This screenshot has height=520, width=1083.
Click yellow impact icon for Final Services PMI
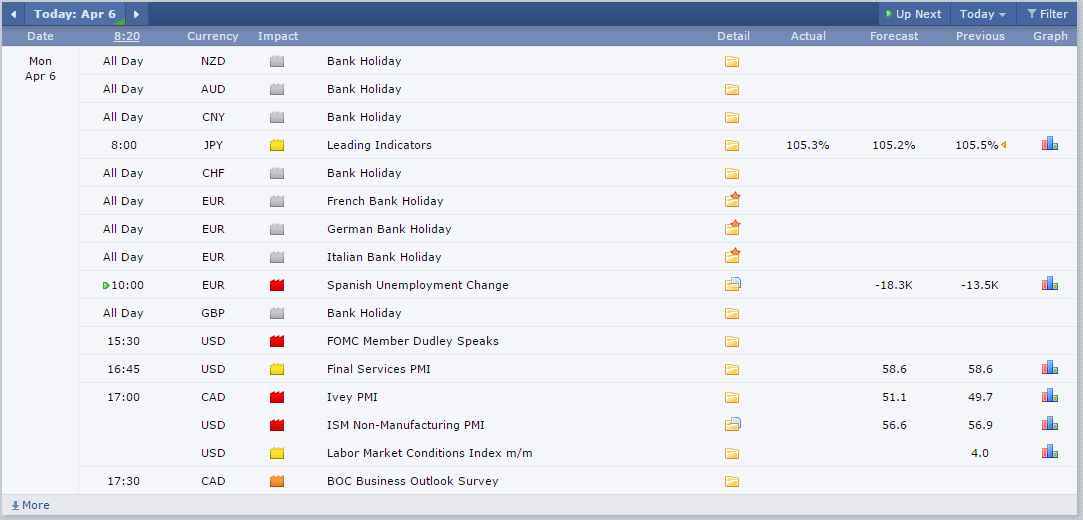[277, 369]
